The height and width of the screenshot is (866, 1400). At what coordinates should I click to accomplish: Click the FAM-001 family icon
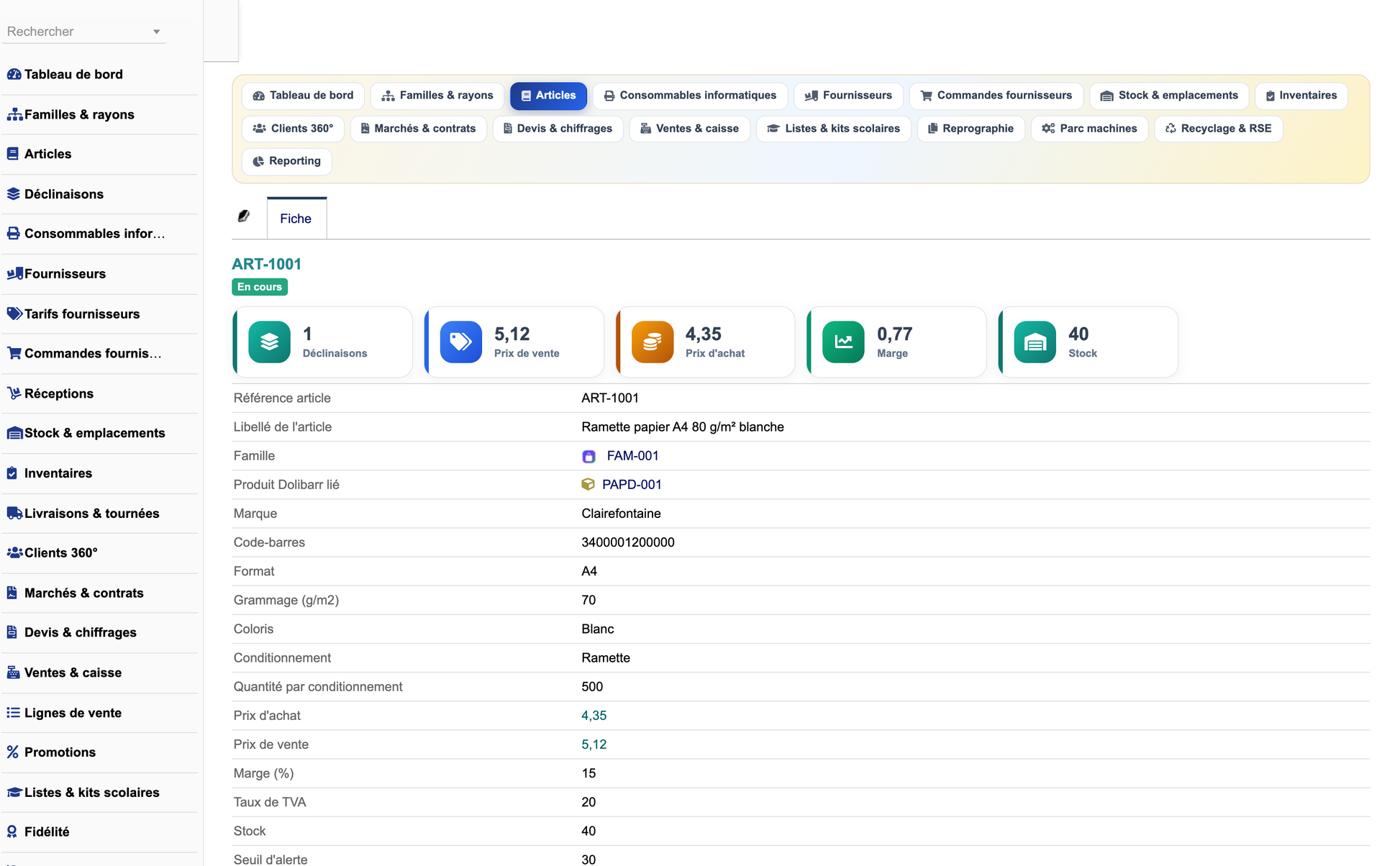(x=588, y=456)
